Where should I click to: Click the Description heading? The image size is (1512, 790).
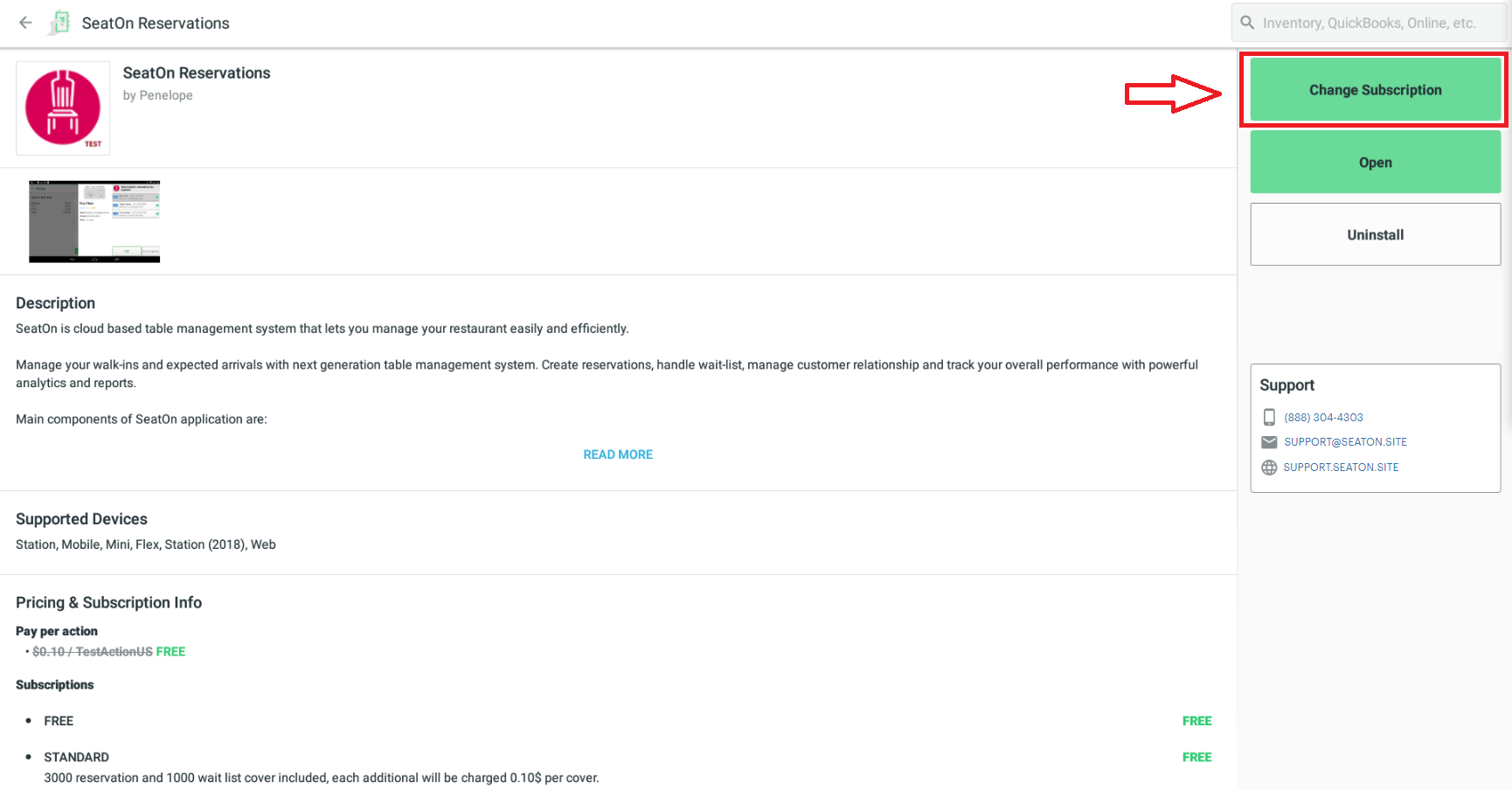coord(55,303)
